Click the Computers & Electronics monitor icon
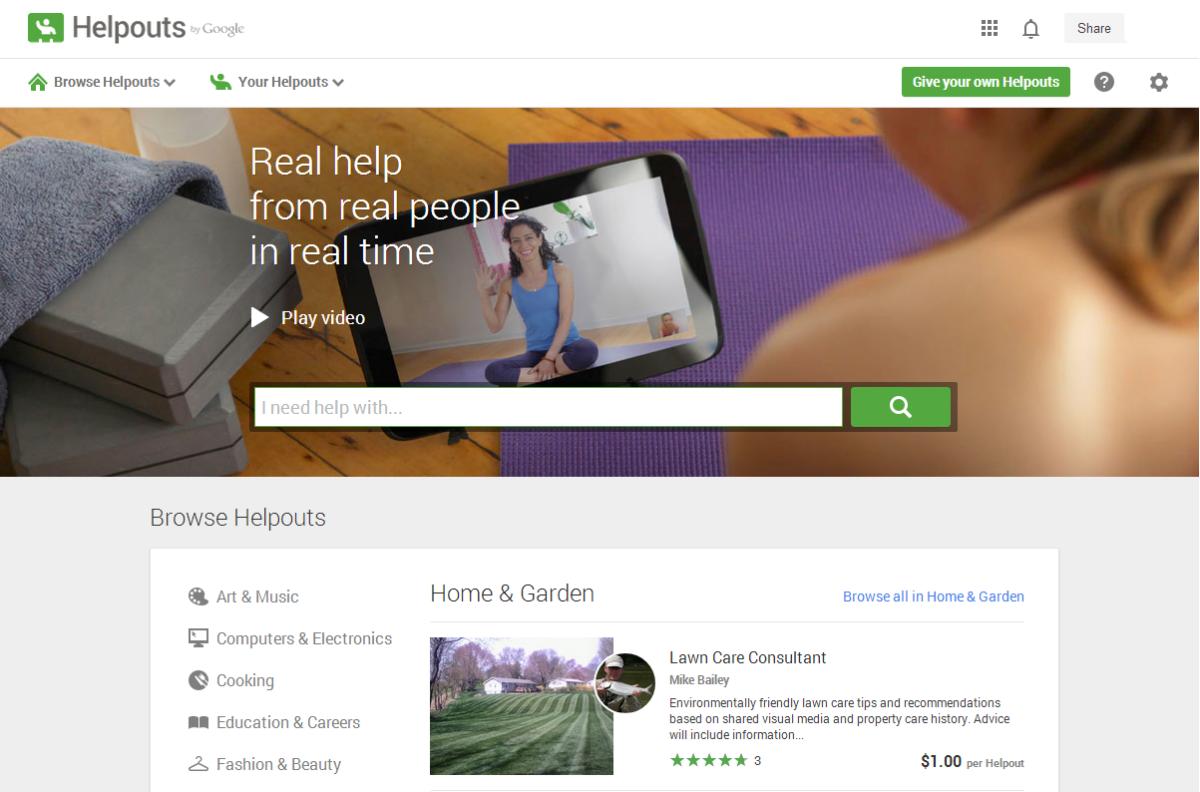 point(198,638)
